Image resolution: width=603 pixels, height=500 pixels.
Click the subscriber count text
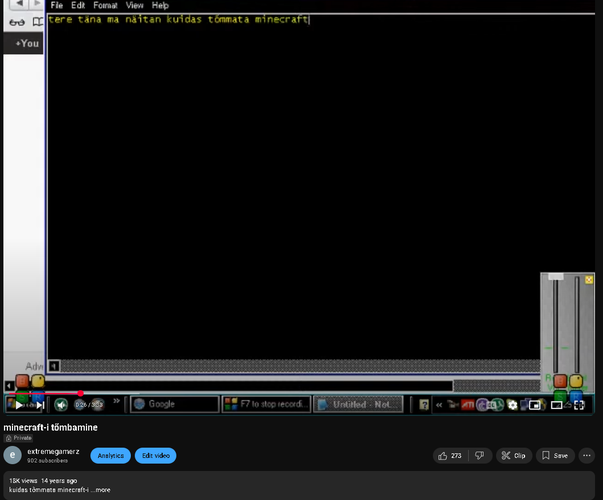pos(47,460)
